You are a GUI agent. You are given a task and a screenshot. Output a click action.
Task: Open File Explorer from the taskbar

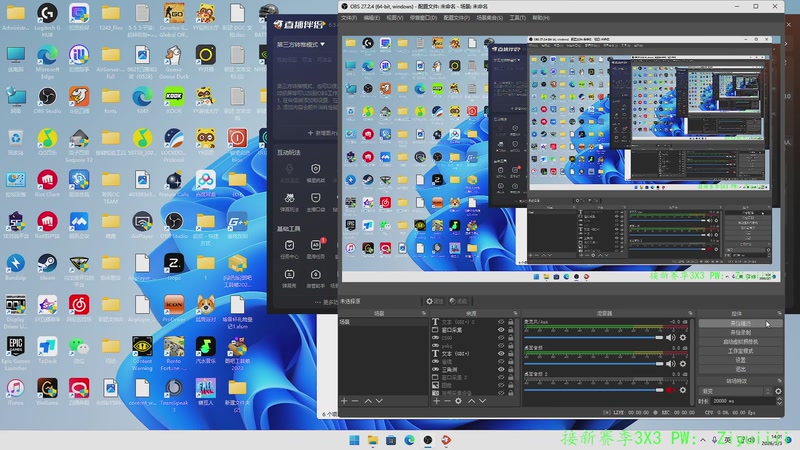[372, 440]
